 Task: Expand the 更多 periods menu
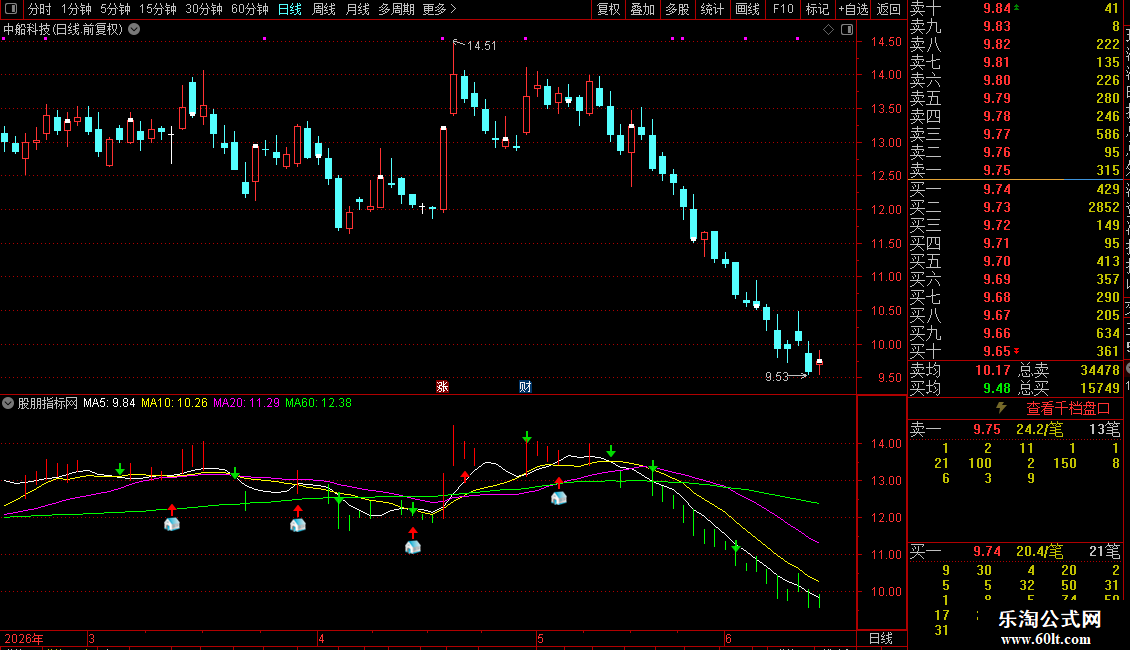click(439, 9)
